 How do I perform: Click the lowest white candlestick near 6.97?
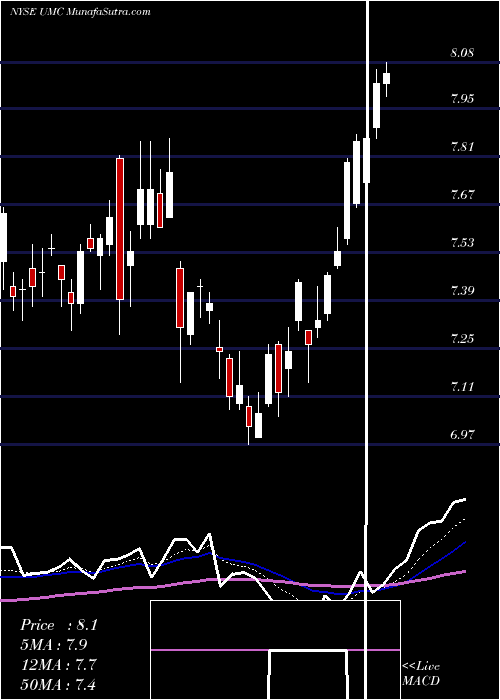click(258, 425)
